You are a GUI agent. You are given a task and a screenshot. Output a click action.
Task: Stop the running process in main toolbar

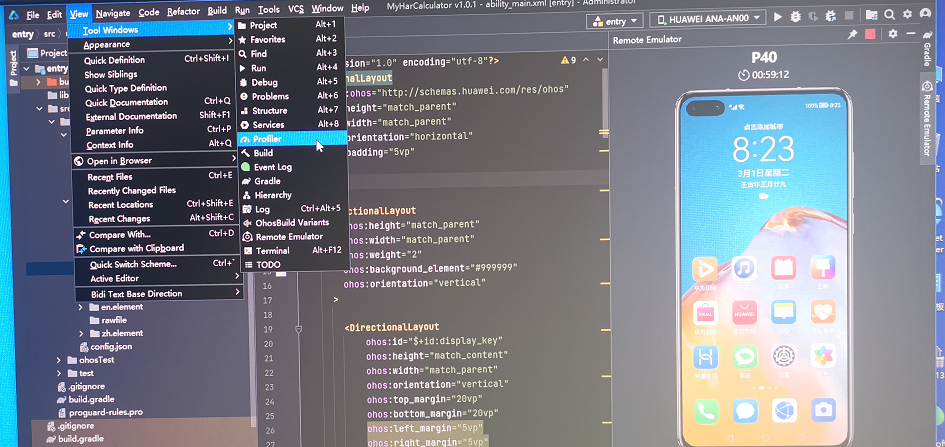849,16
